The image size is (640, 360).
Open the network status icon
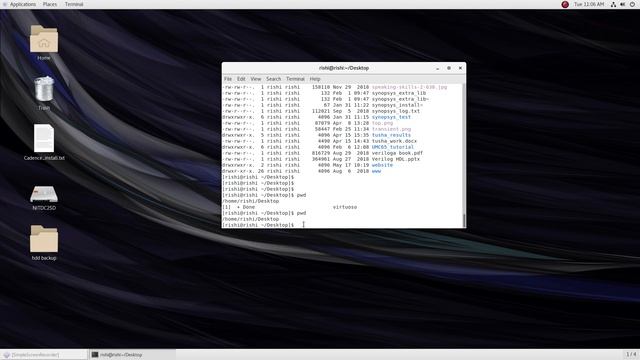(613, 4)
